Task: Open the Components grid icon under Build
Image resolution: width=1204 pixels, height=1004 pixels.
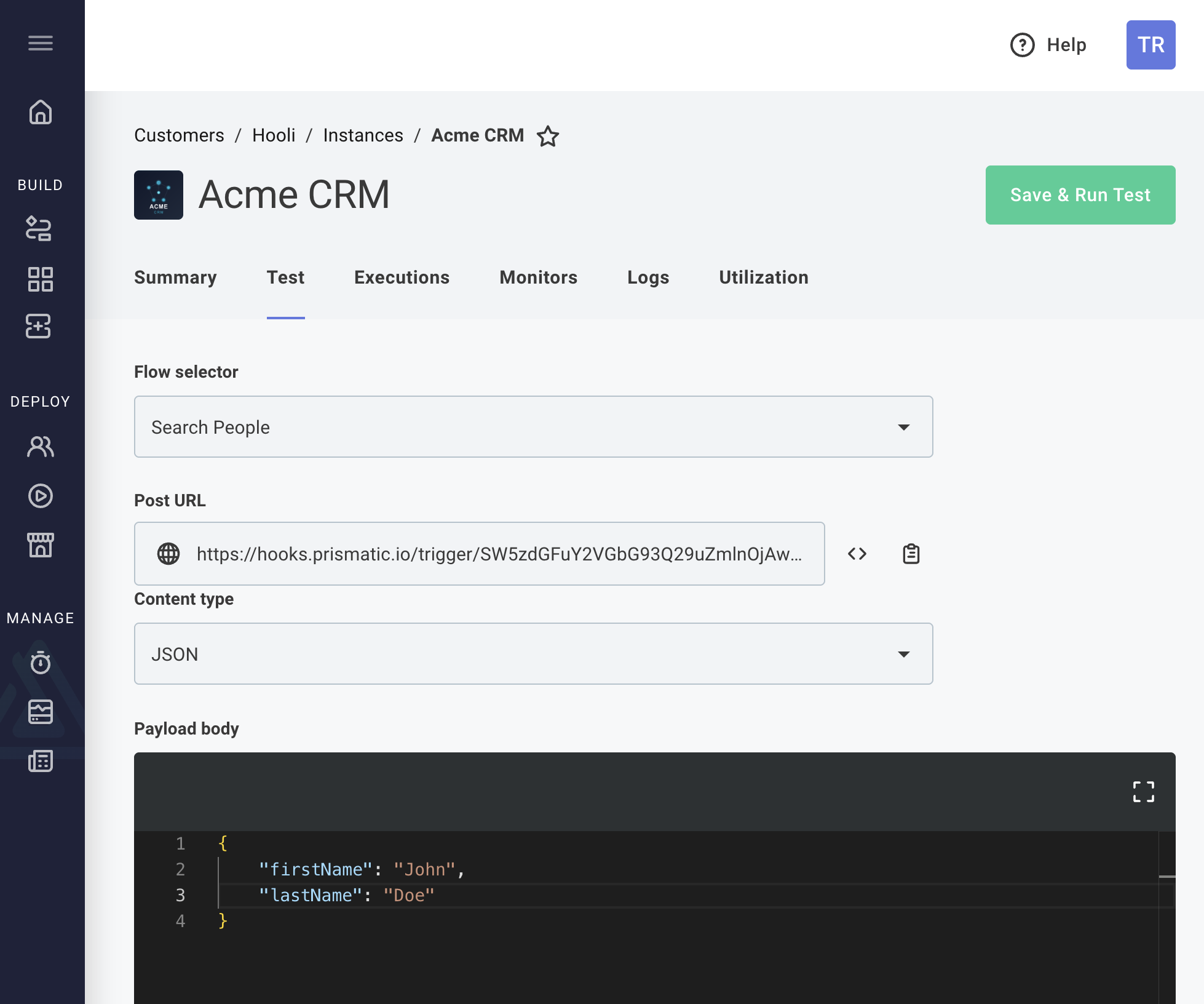Action: [41, 280]
